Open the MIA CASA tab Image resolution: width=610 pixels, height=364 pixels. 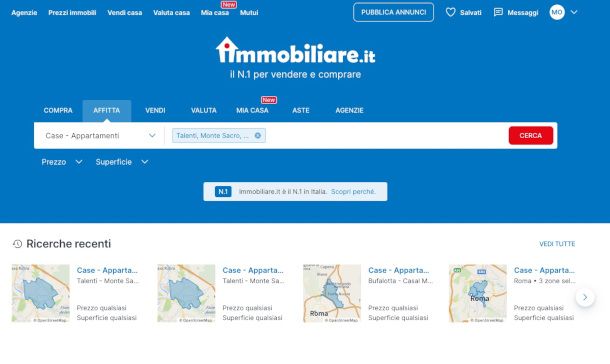pos(252,110)
